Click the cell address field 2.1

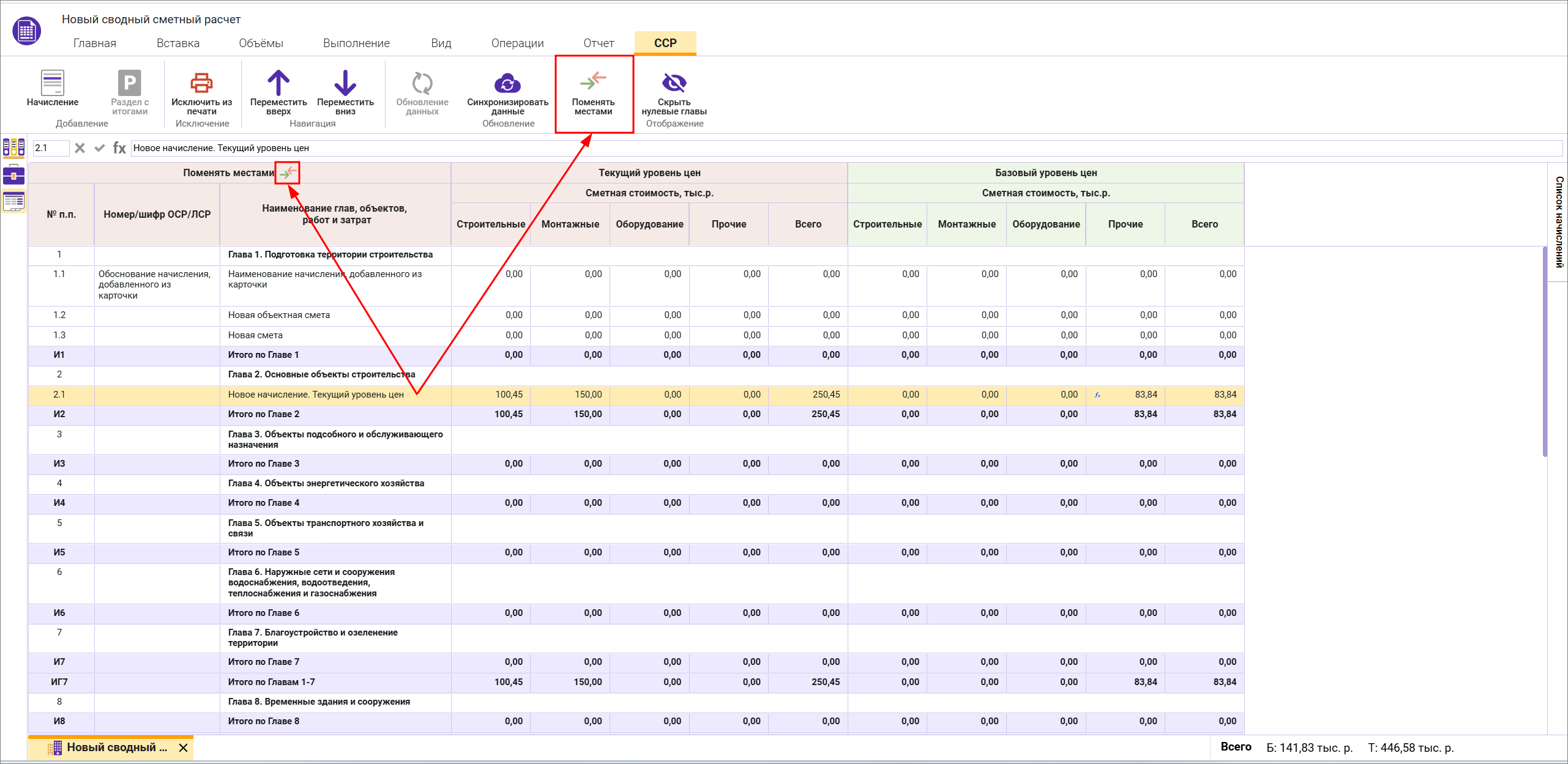[50, 148]
